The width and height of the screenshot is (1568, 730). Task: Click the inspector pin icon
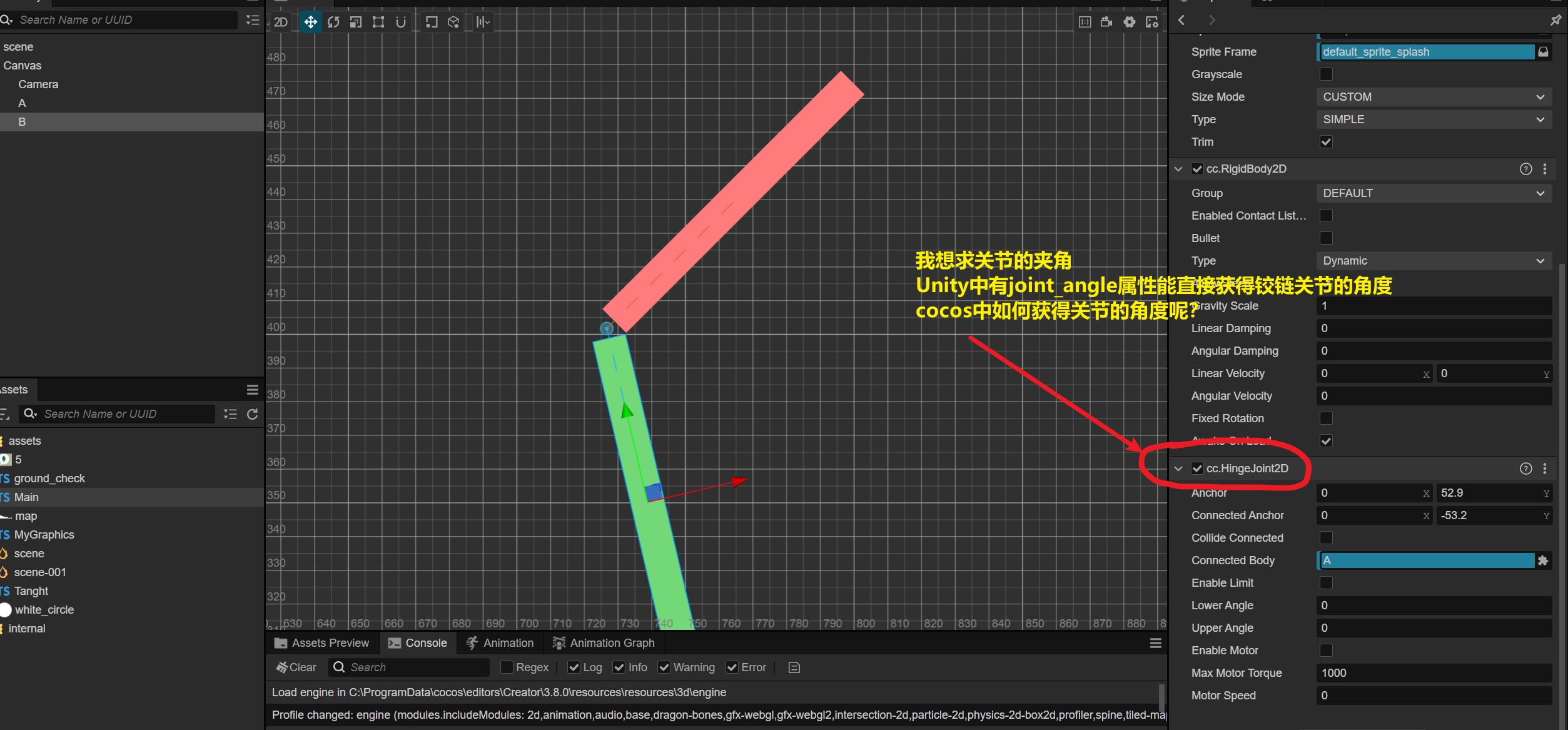click(1555, 20)
